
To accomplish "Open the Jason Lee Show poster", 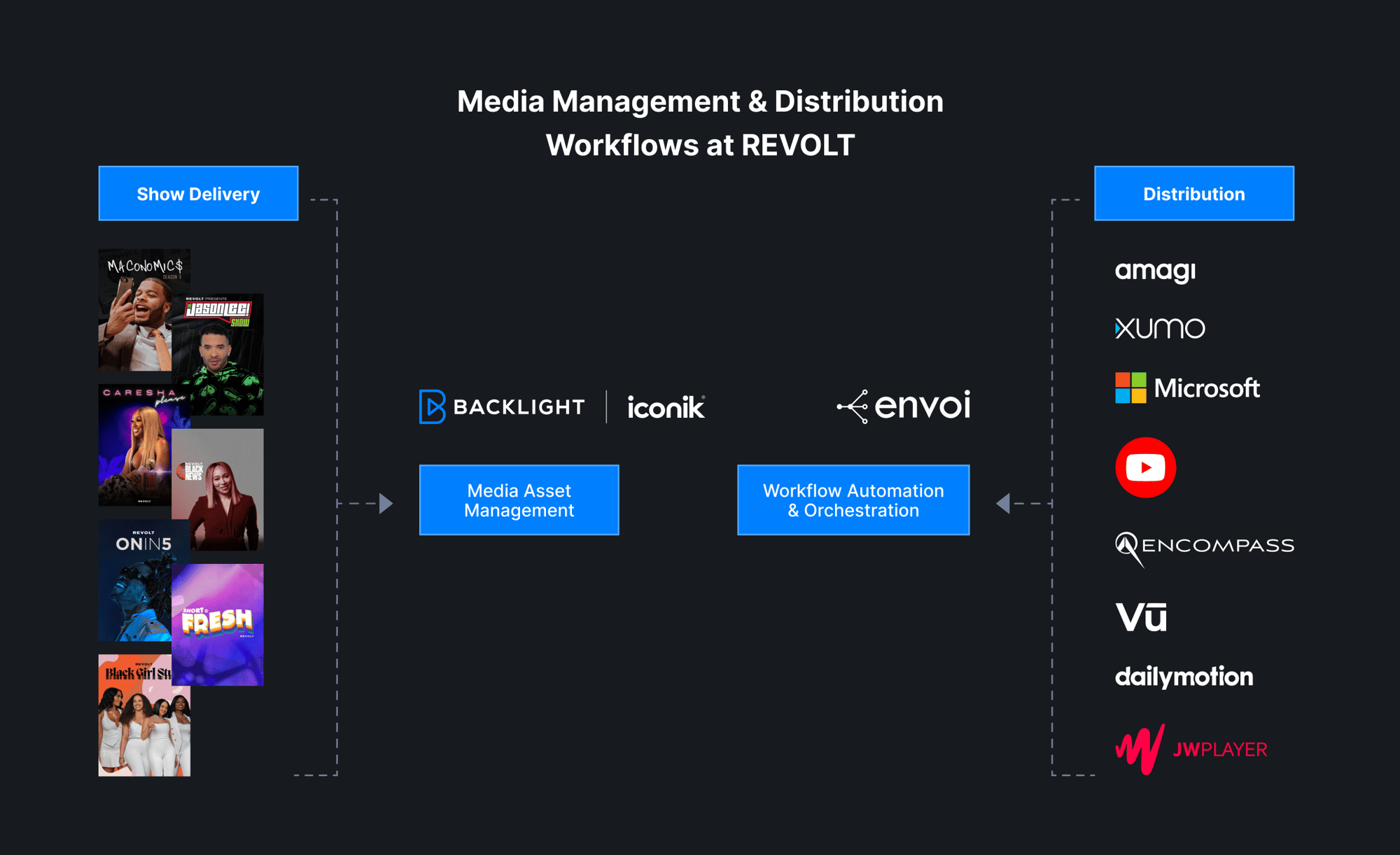I will [x=218, y=355].
